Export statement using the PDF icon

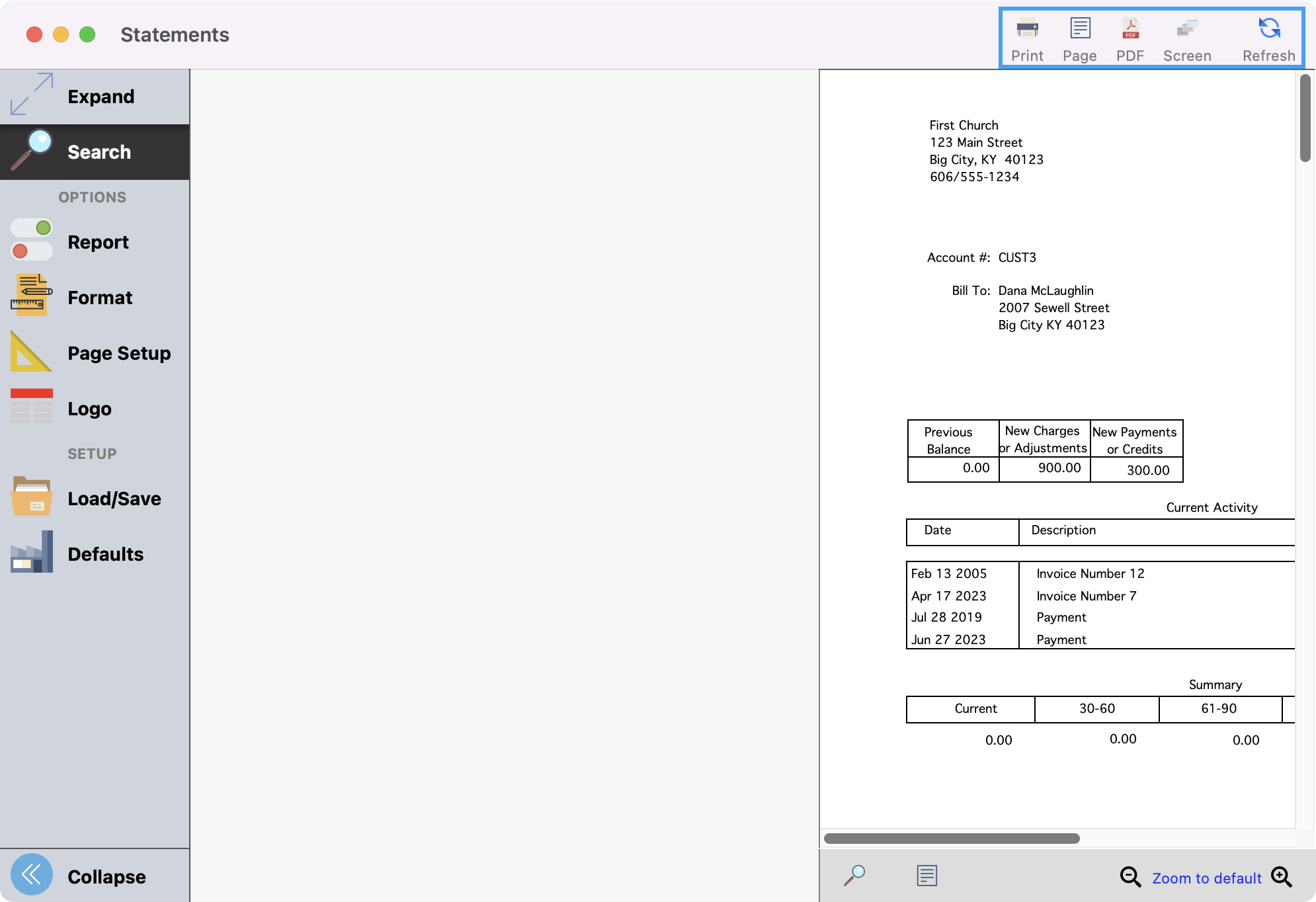(1130, 36)
